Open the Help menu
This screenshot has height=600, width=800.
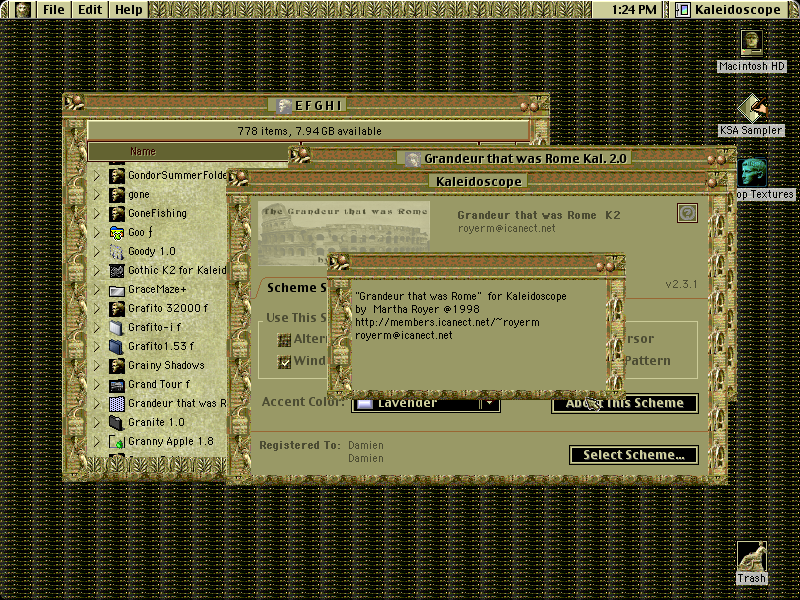(129, 10)
